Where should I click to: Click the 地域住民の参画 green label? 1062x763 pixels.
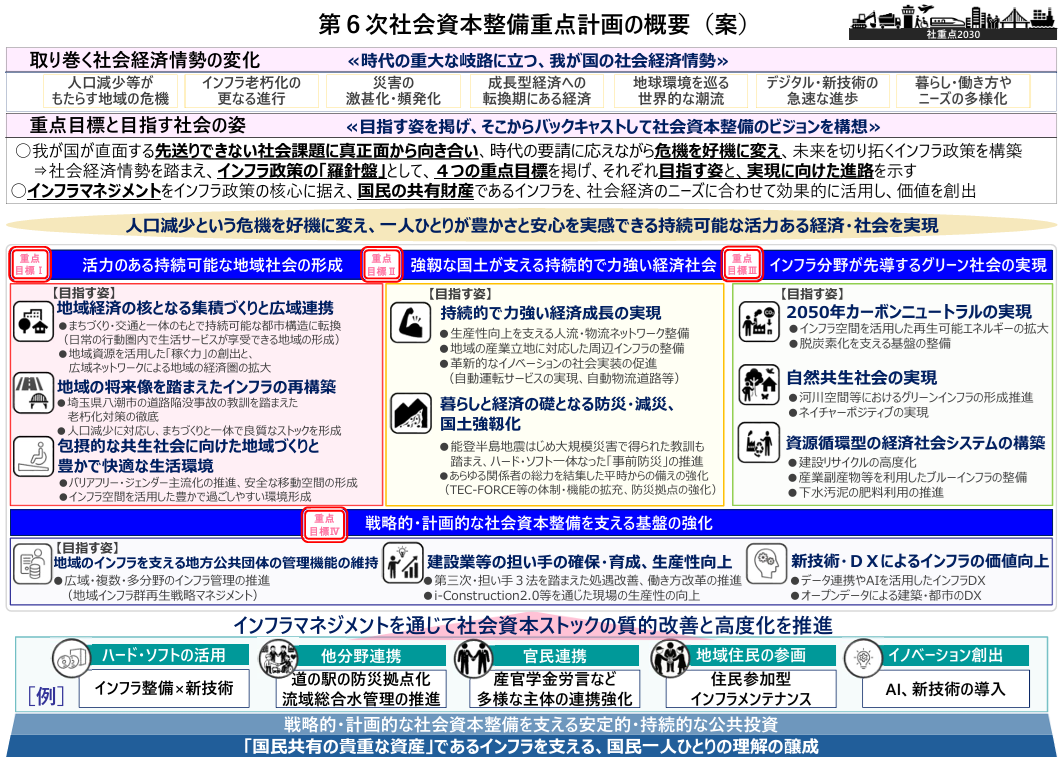pos(751,655)
